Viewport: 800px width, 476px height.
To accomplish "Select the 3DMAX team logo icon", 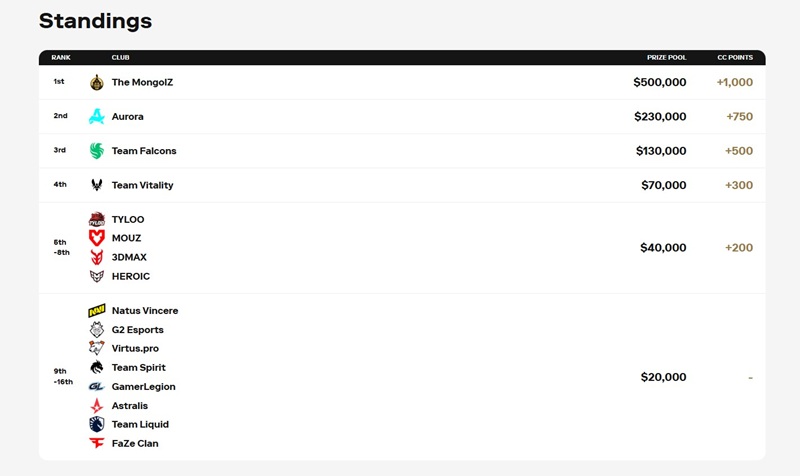I will pyautogui.click(x=97, y=257).
